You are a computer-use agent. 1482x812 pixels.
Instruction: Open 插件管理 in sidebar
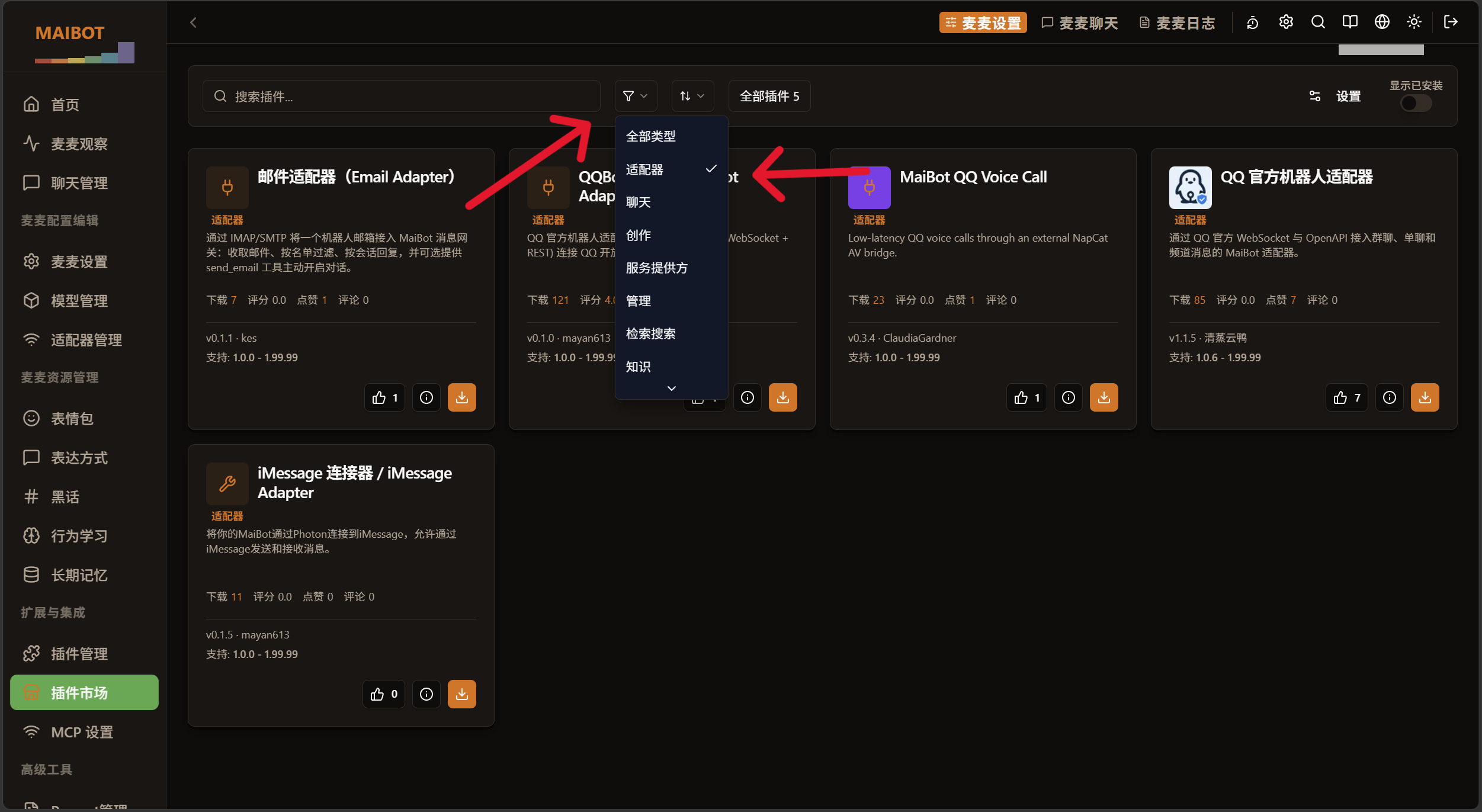(85, 654)
